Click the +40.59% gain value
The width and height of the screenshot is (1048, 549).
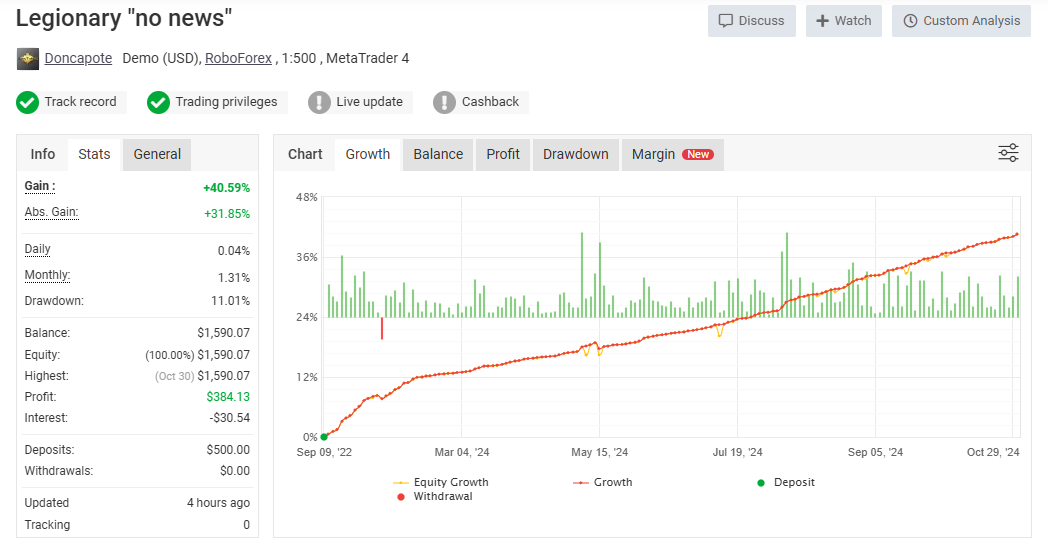point(227,188)
